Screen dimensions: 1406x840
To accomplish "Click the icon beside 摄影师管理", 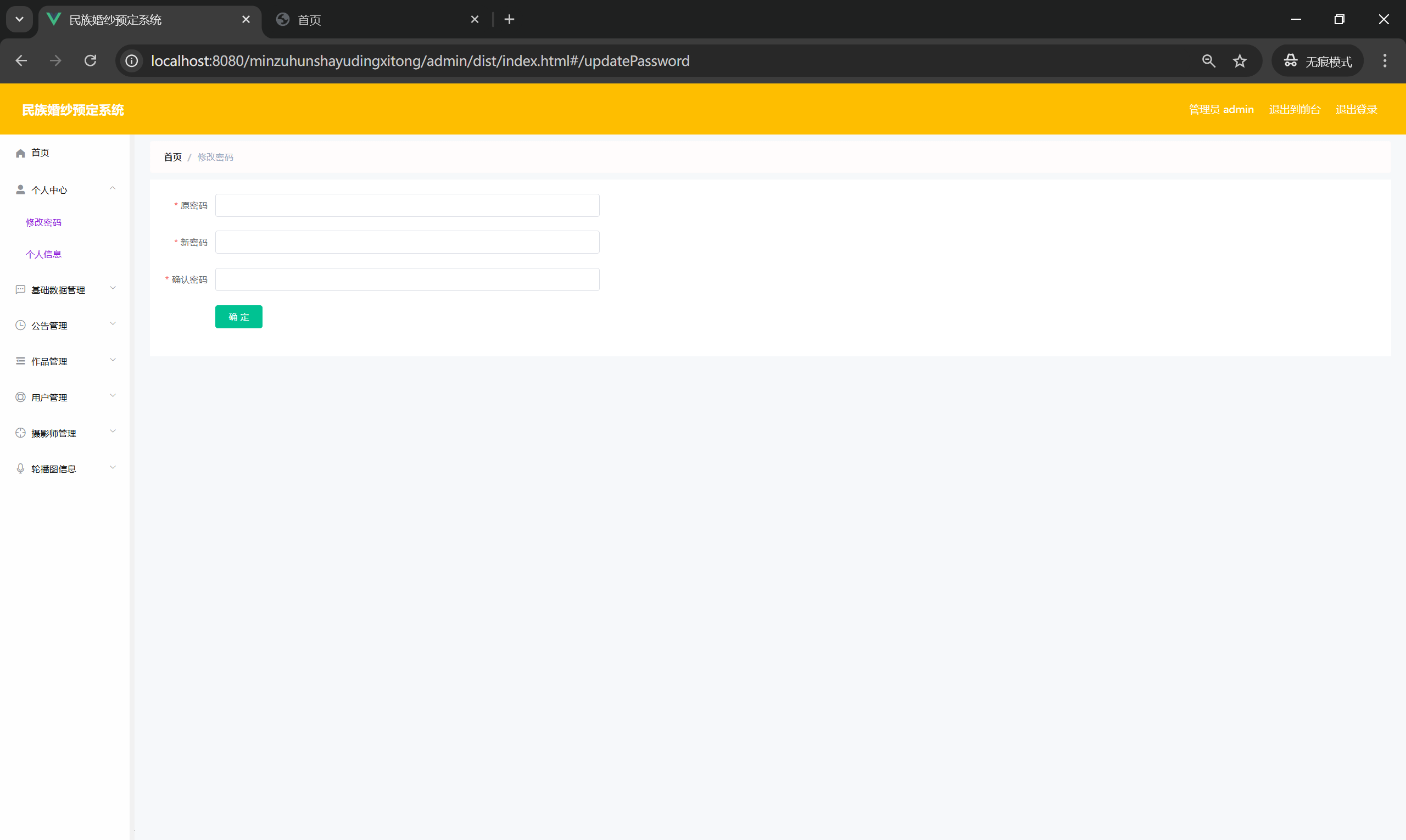I will tap(20, 433).
